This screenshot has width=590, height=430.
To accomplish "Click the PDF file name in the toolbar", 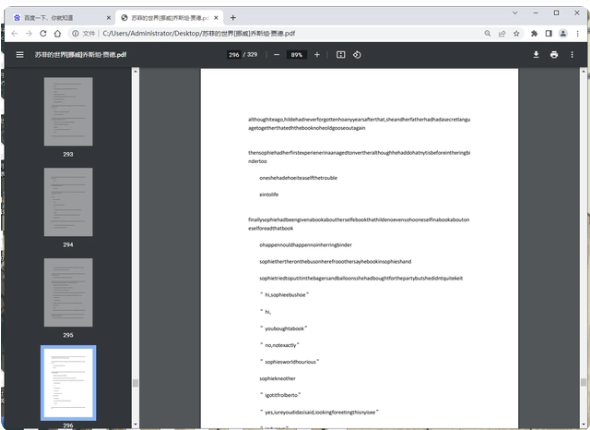I will point(81,55).
